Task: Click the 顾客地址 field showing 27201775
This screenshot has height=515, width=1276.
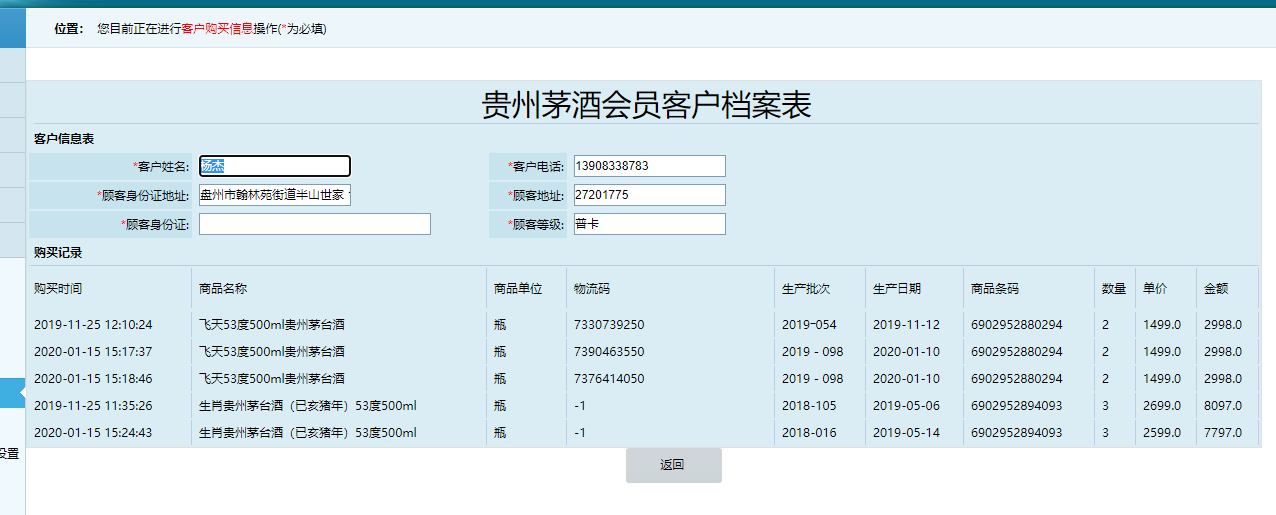Action: (x=648, y=195)
